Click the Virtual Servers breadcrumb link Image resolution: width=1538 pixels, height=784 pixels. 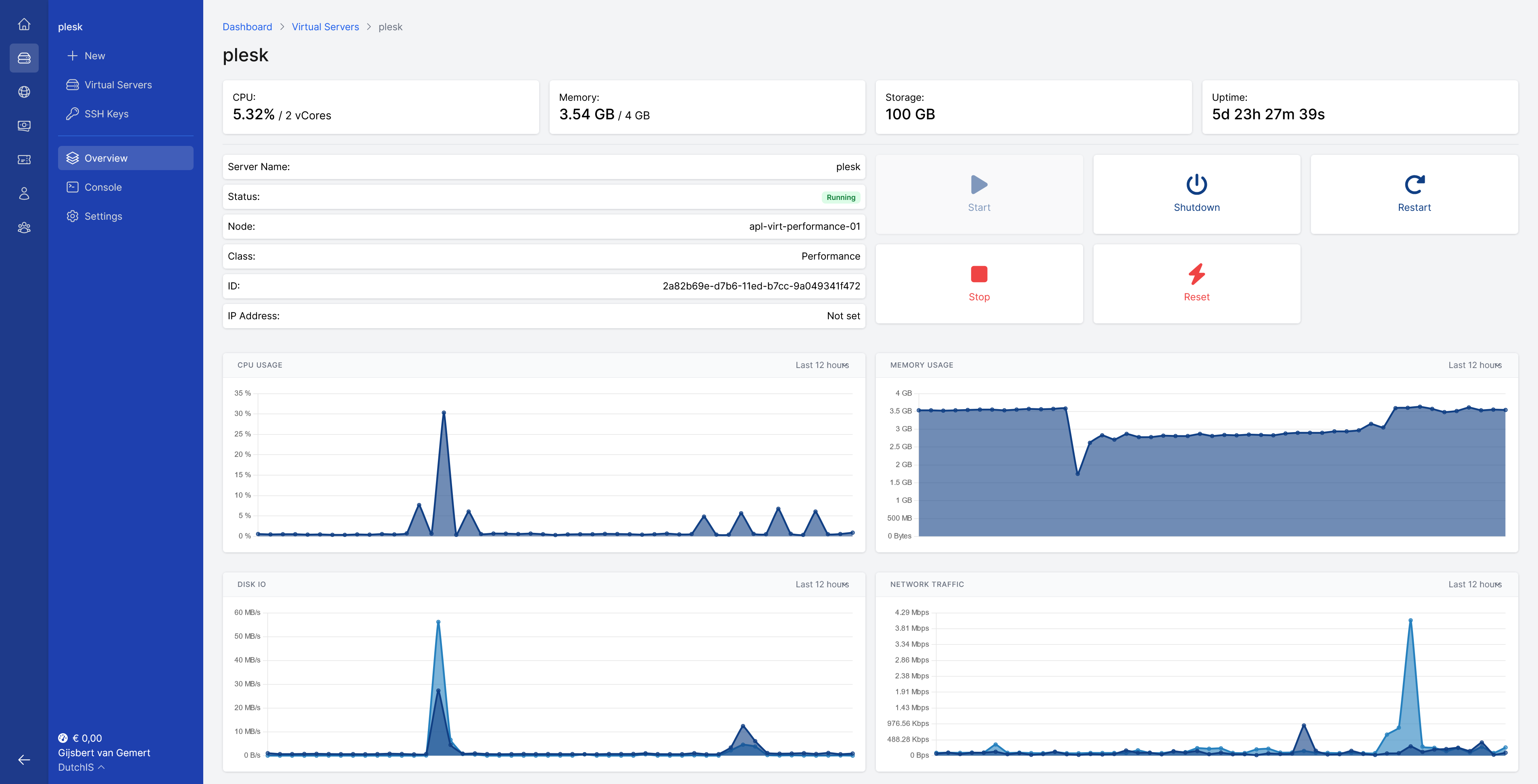pos(325,27)
